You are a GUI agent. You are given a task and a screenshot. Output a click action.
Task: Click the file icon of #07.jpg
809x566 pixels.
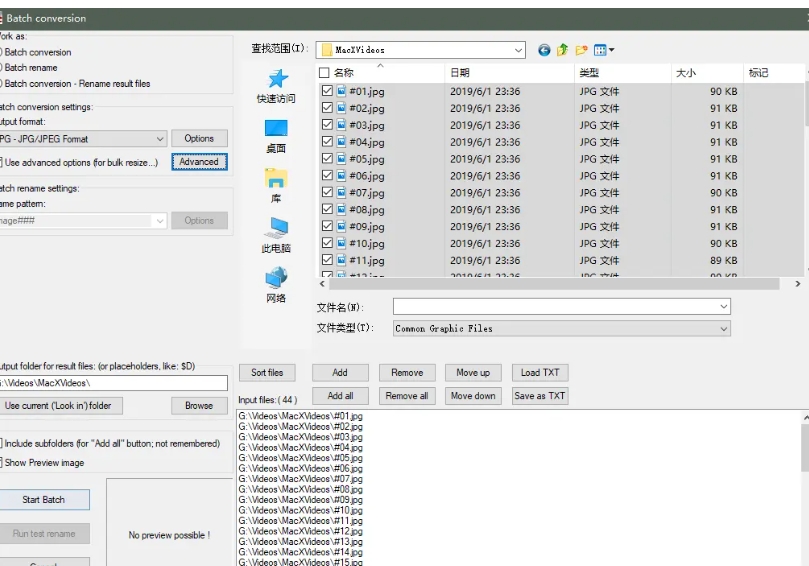[342, 192]
